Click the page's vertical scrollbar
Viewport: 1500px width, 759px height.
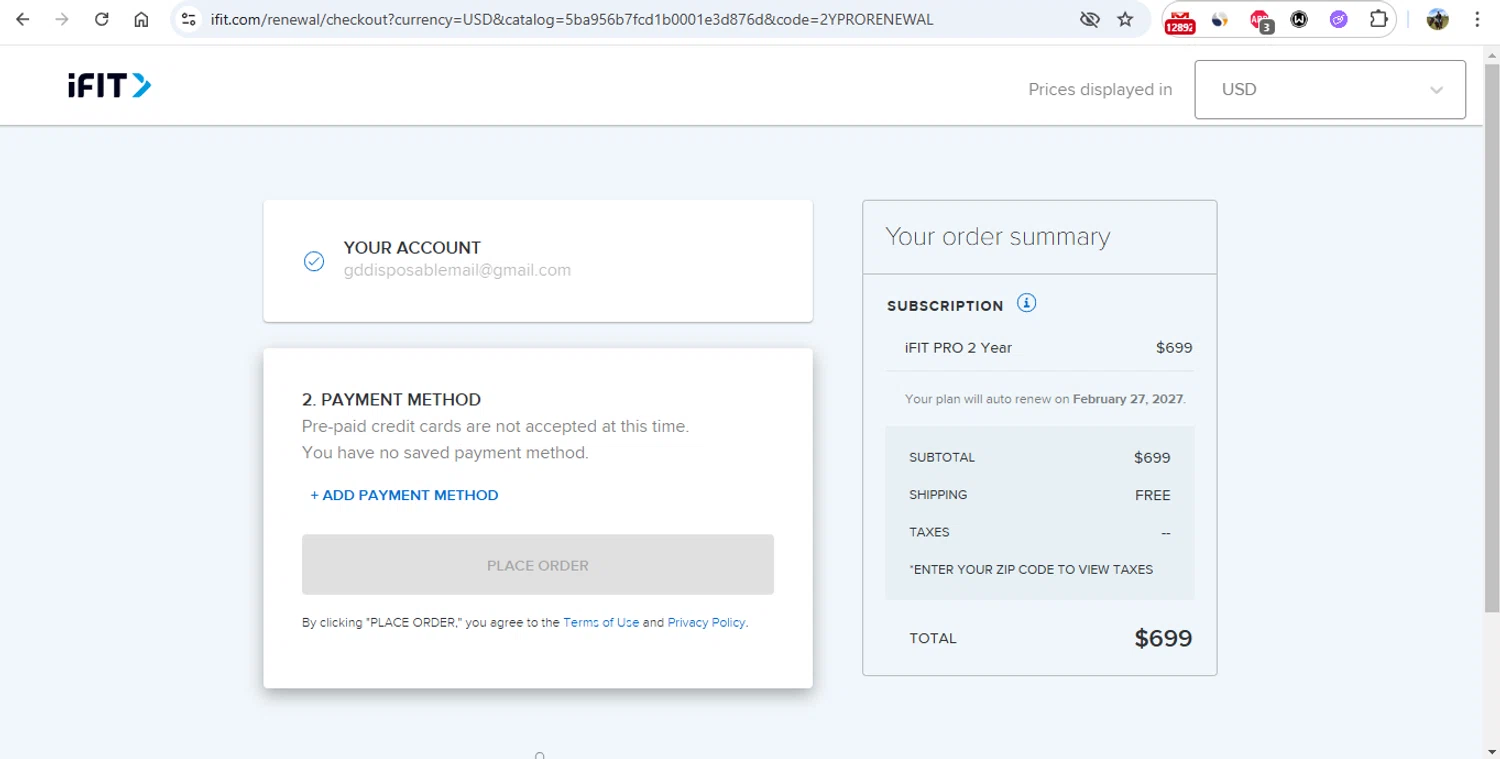pyautogui.click(x=1491, y=330)
